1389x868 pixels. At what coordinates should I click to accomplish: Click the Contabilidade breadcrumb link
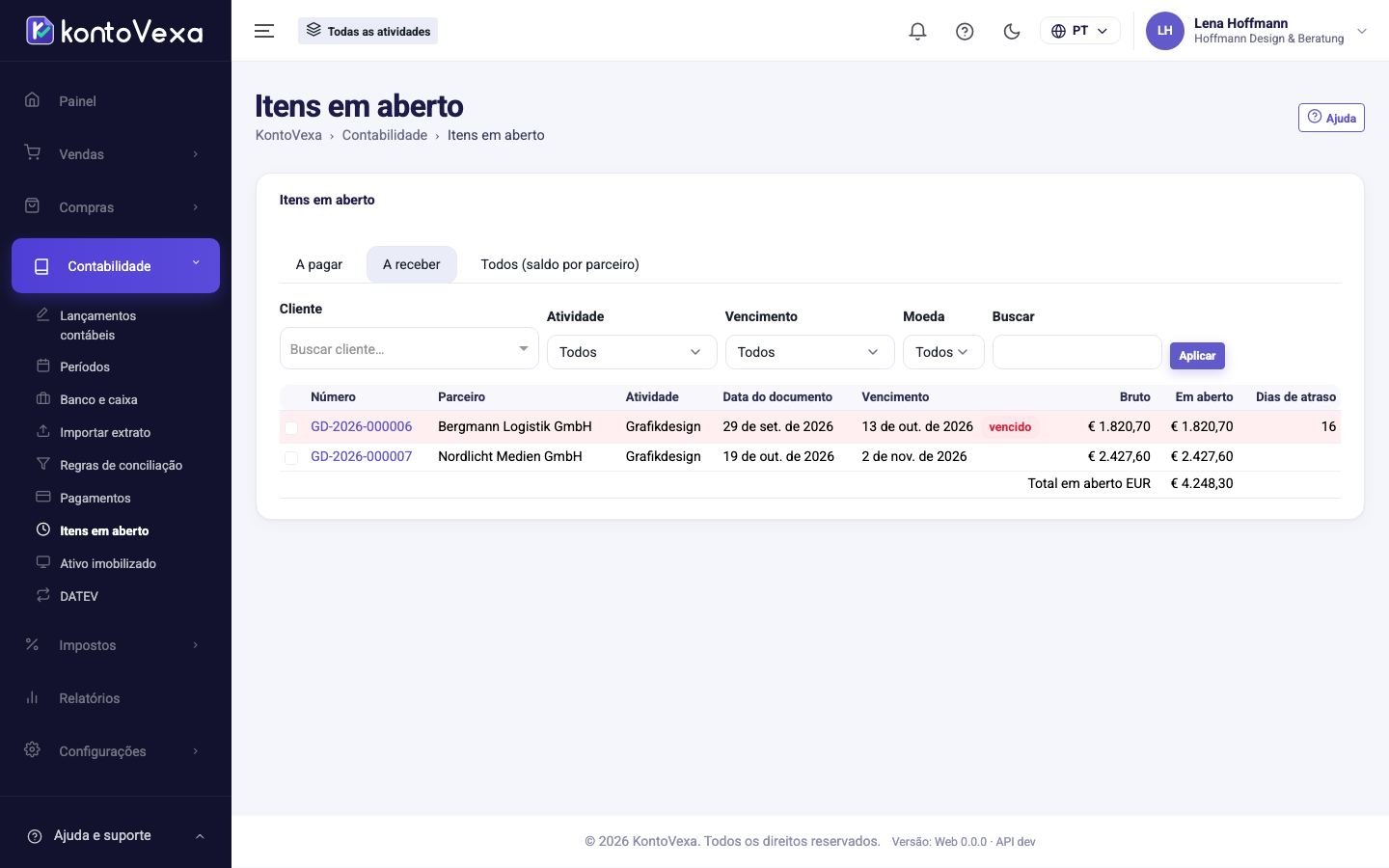[x=384, y=135]
